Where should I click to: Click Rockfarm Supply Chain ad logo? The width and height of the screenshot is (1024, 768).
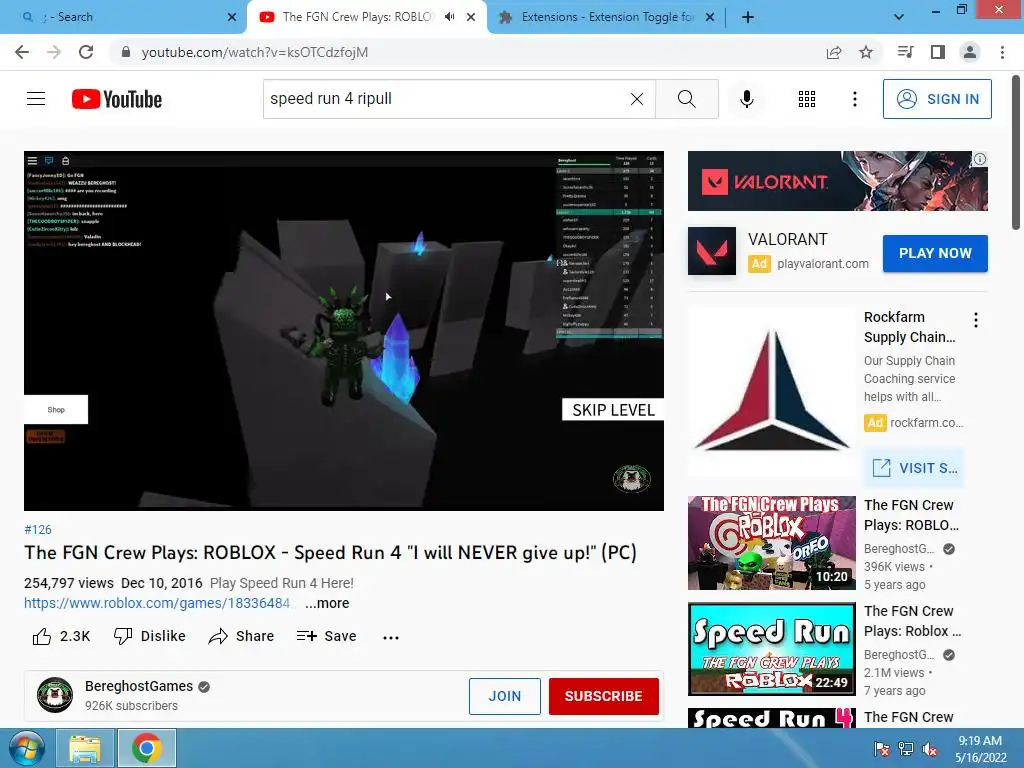pos(771,391)
